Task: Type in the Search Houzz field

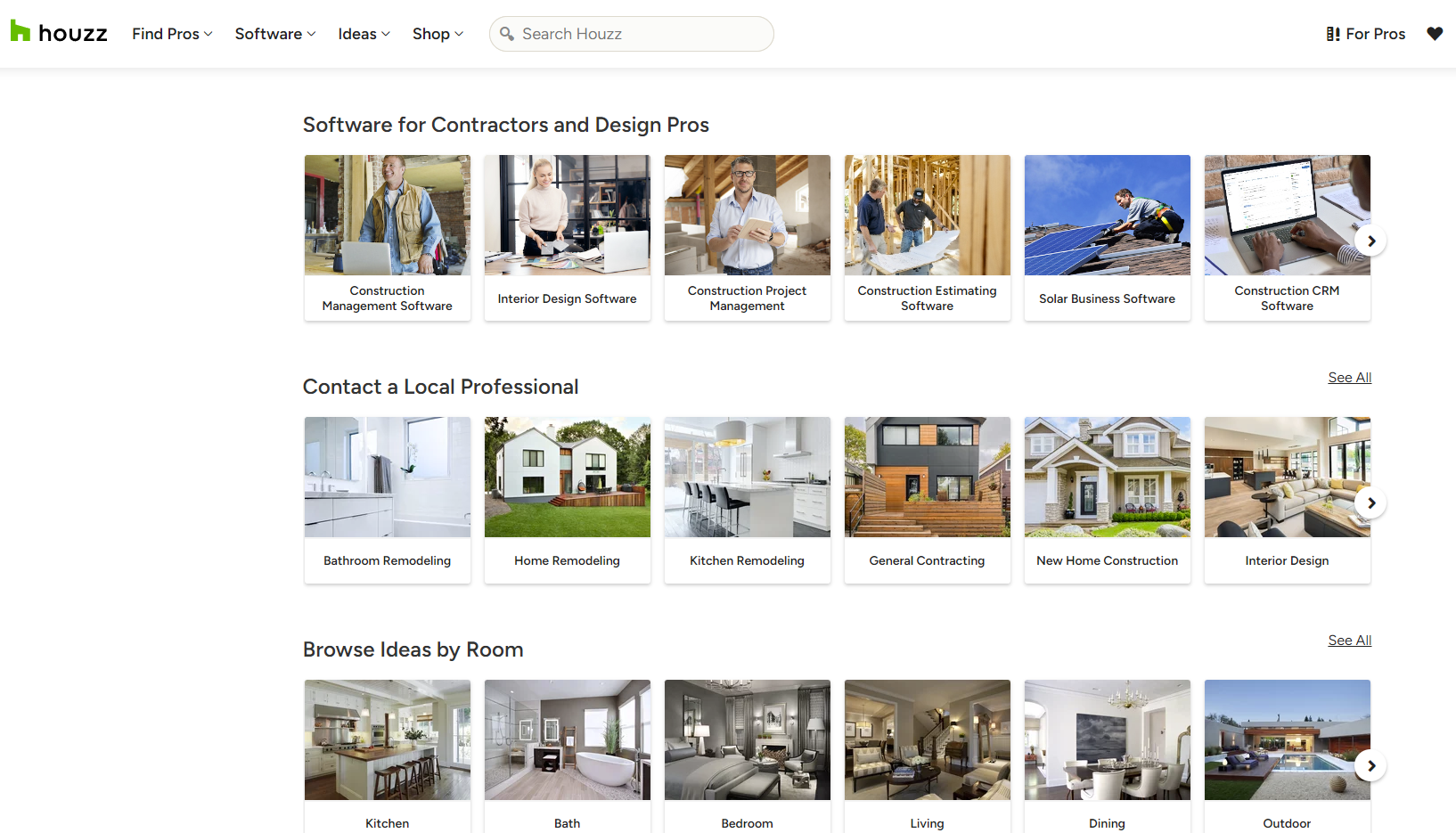Action: point(642,34)
